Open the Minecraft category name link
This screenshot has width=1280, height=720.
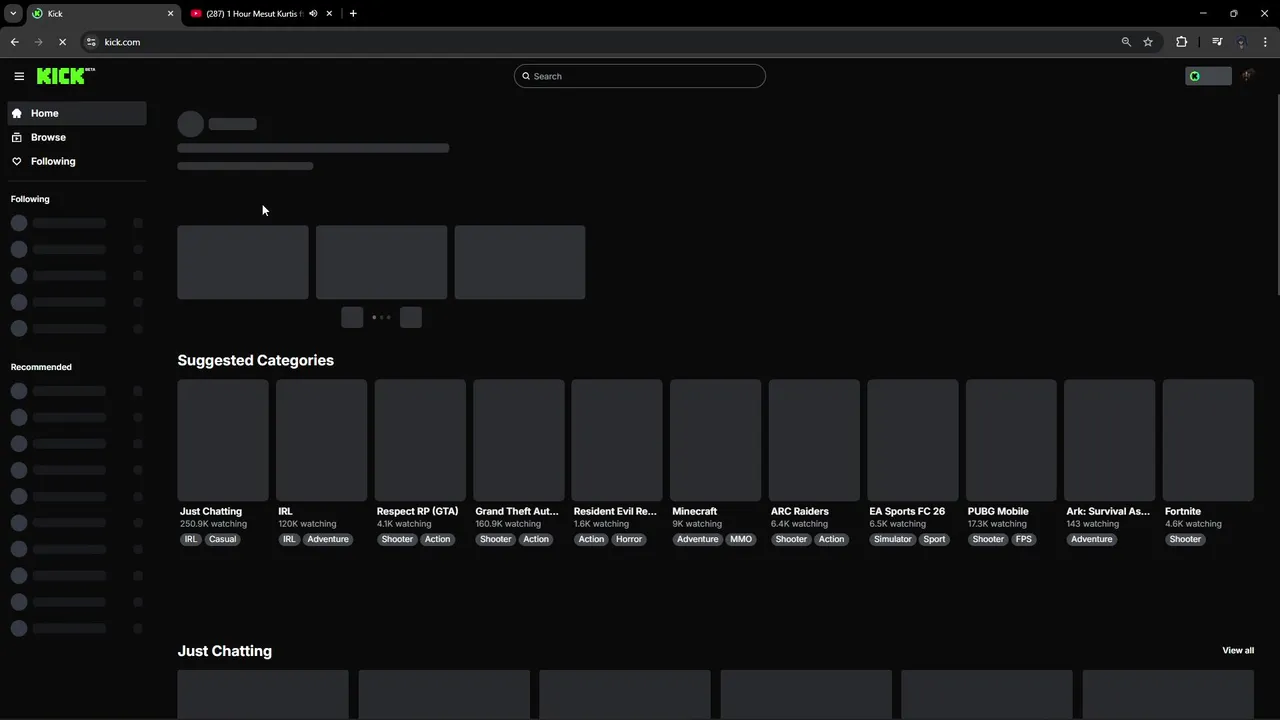tap(694, 511)
